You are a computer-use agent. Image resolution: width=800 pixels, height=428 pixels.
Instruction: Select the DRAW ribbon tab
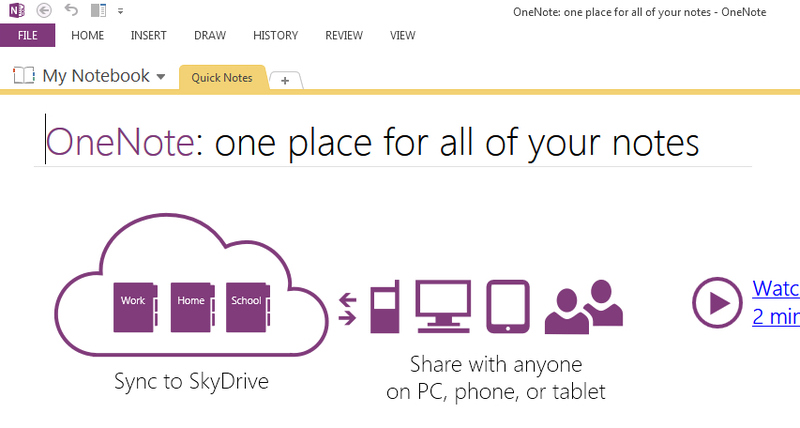pos(210,35)
